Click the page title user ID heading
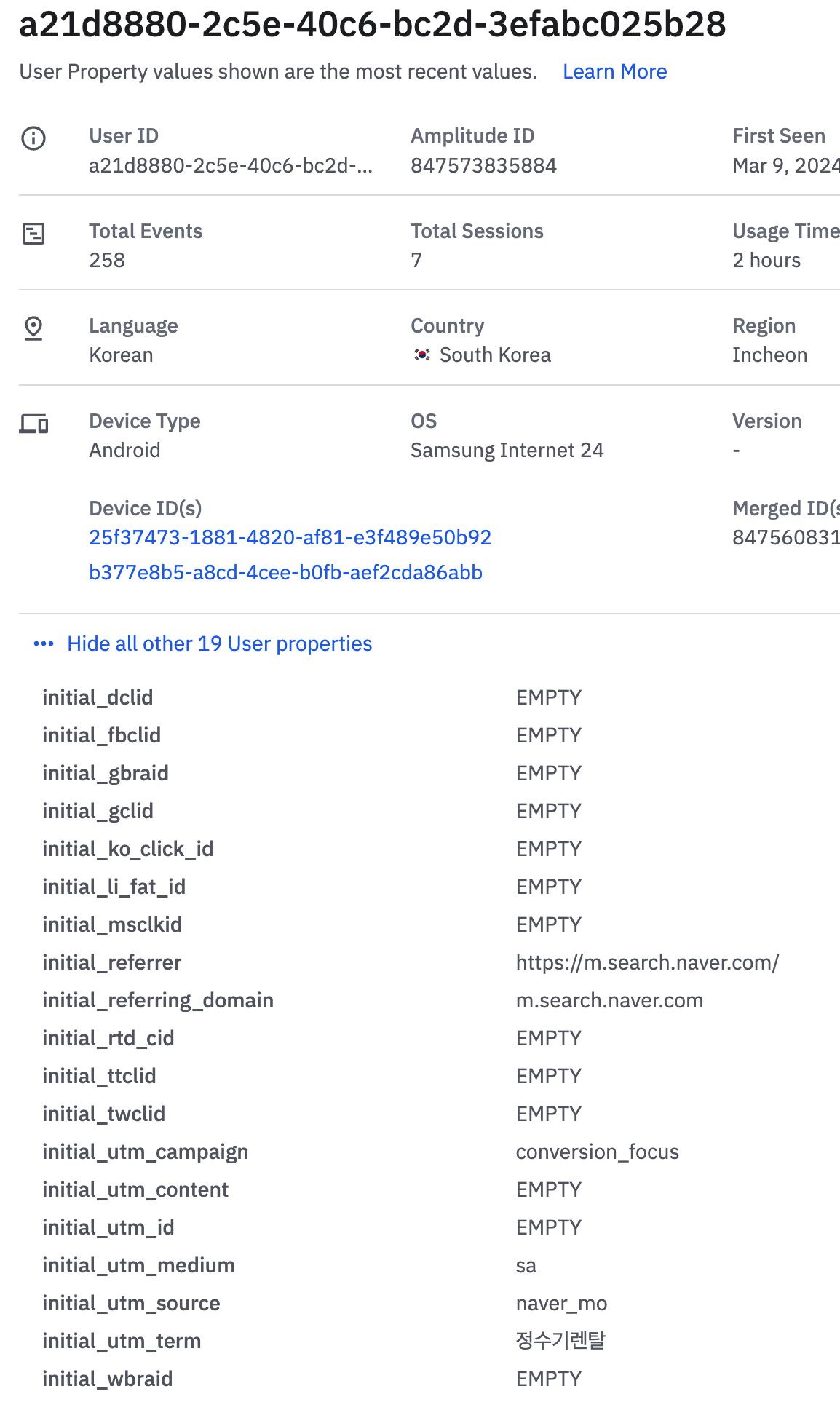The height and width of the screenshot is (1402, 840). (x=372, y=25)
